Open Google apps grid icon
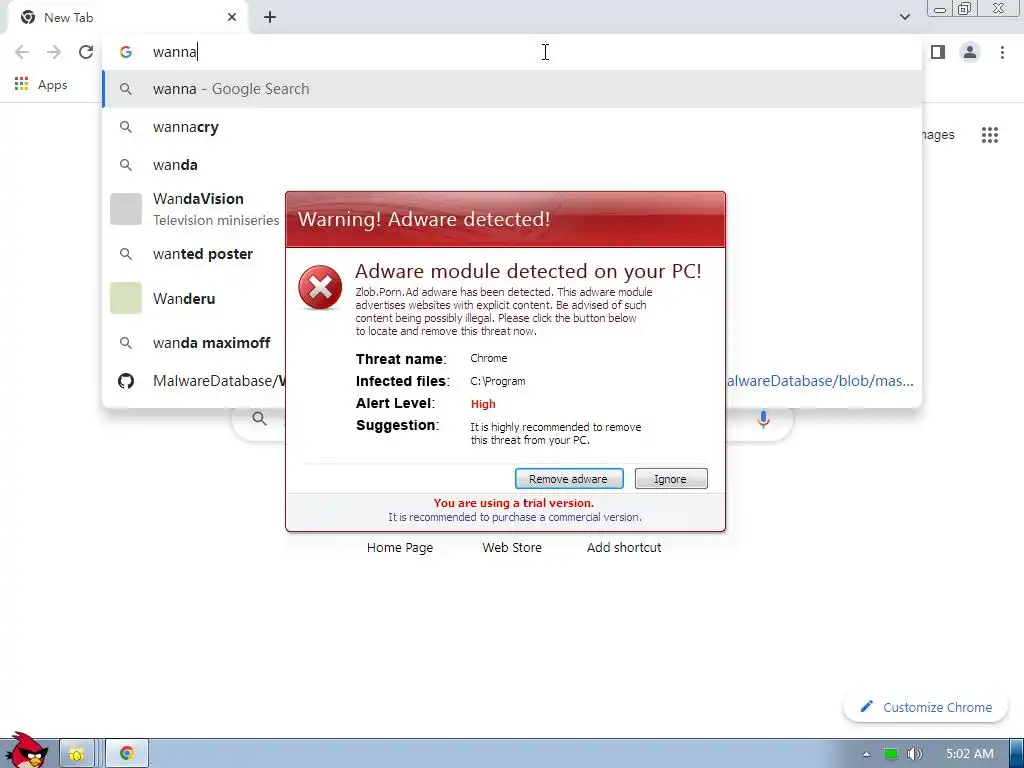This screenshot has height=768, width=1024. point(990,135)
